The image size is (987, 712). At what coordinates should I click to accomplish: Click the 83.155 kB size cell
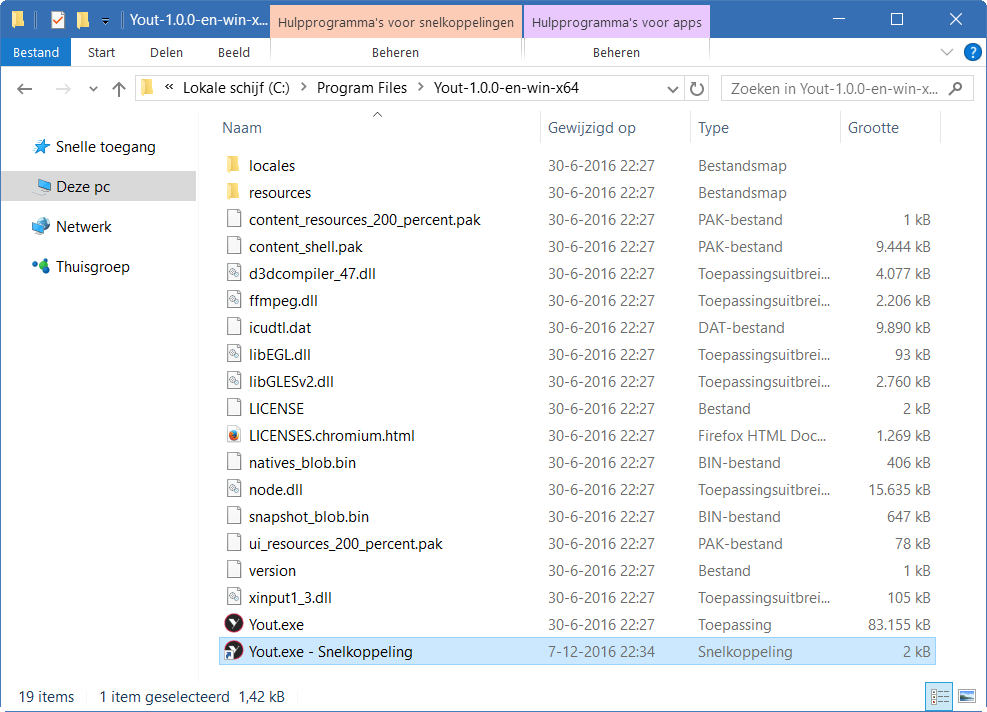click(899, 624)
